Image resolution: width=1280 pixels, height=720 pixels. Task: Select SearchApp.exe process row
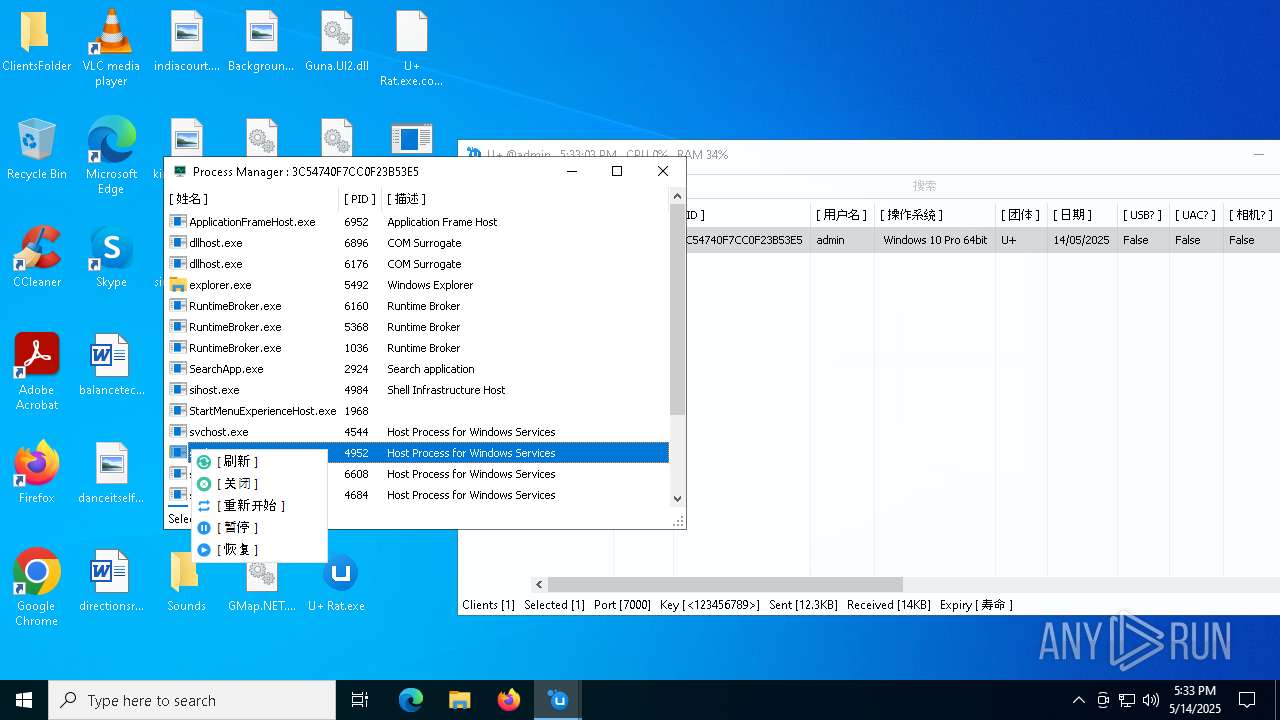[x=418, y=369]
